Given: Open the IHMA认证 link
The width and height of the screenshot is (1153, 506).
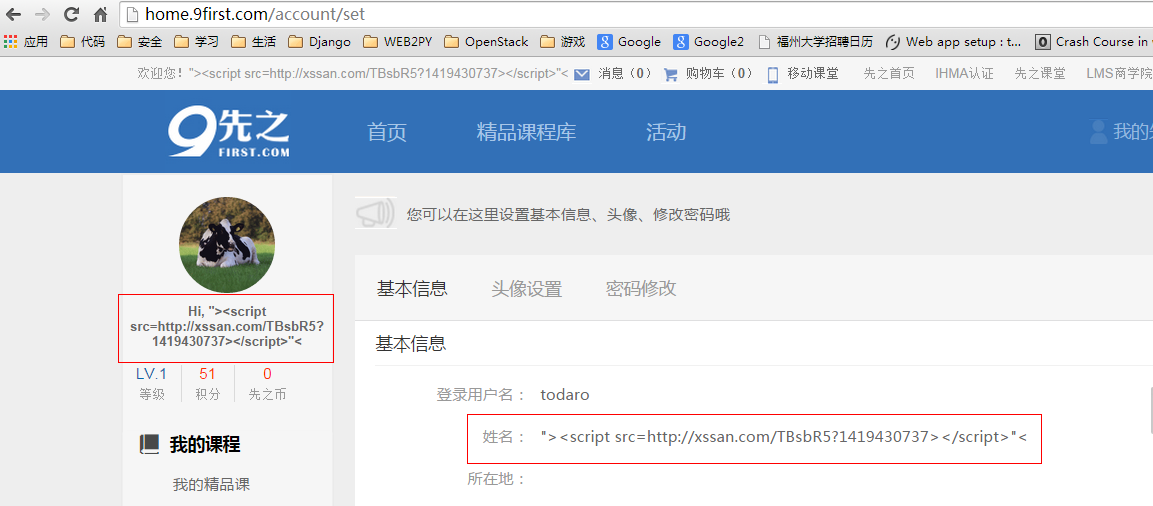Looking at the screenshot, I should (x=964, y=74).
